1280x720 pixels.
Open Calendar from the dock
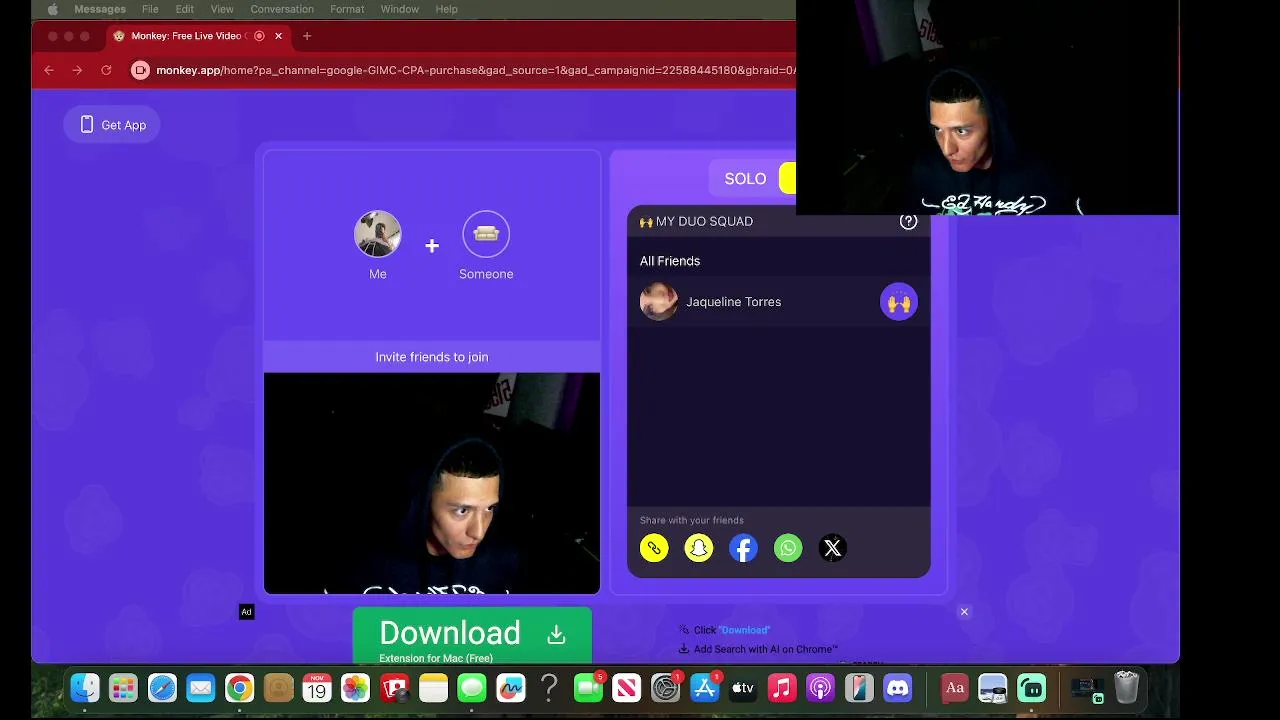tap(317, 688)
